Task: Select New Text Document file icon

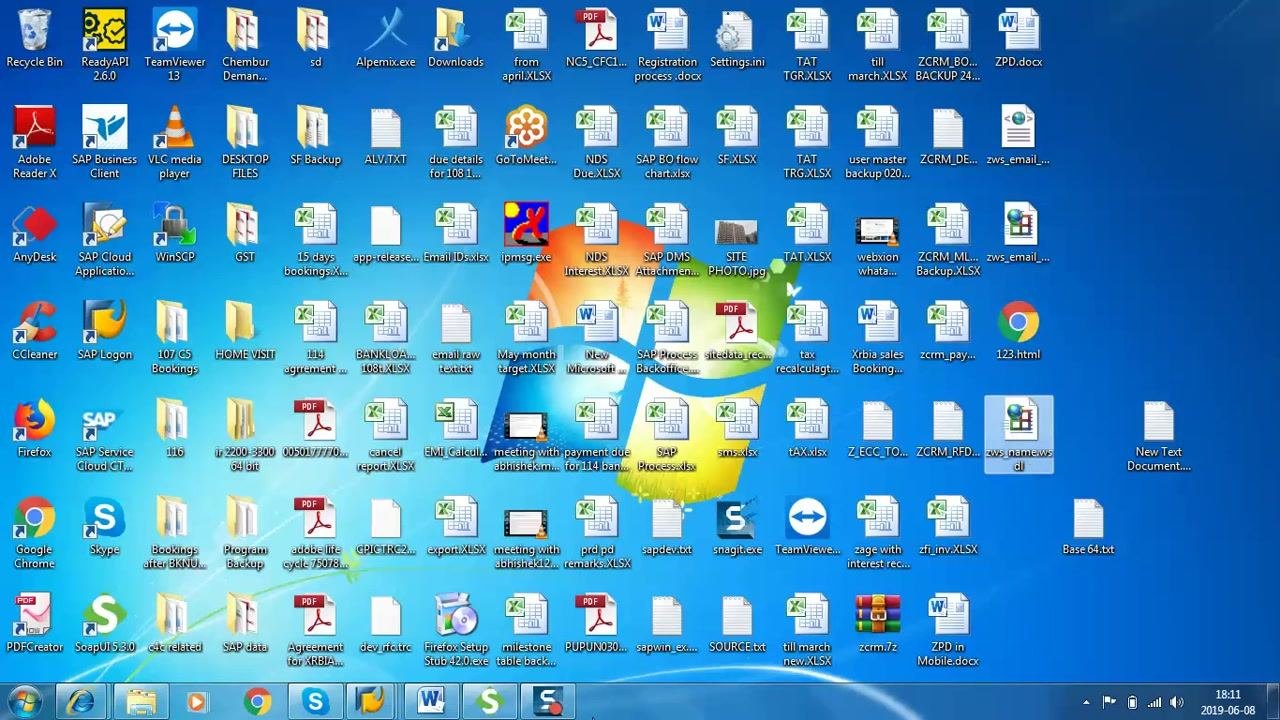Action: [x=1159, y=436]
